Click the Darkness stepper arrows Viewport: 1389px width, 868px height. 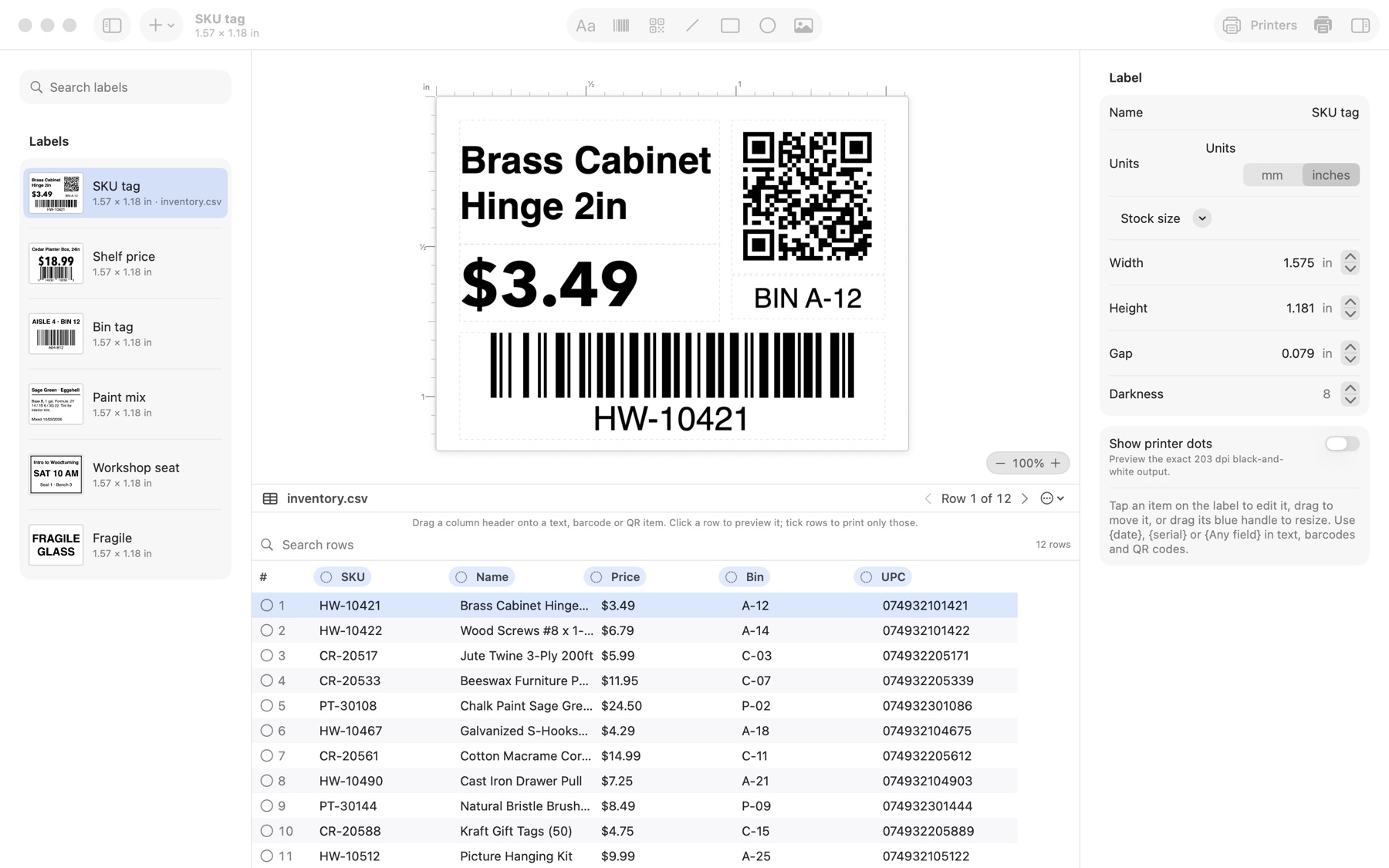click(1350, 394)
